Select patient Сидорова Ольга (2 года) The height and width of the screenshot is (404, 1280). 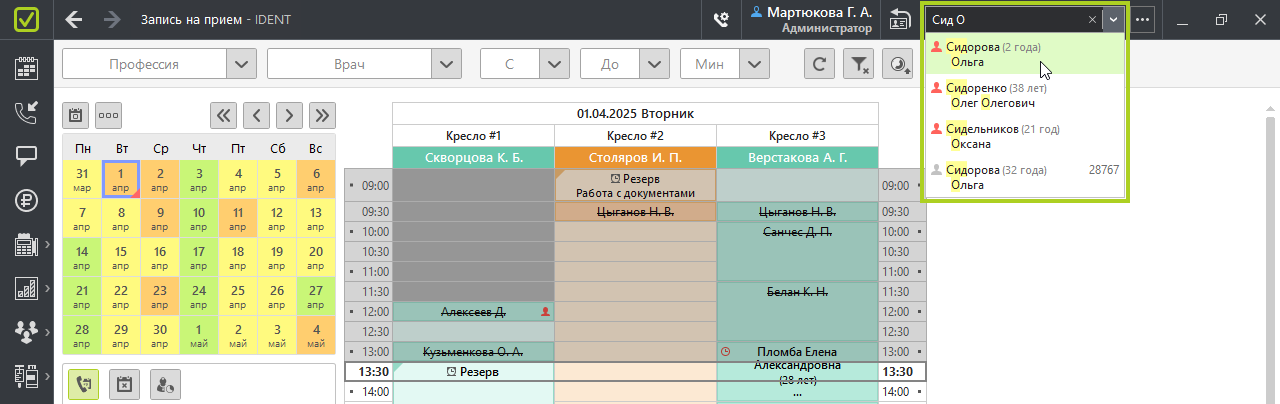[1025, 54]
